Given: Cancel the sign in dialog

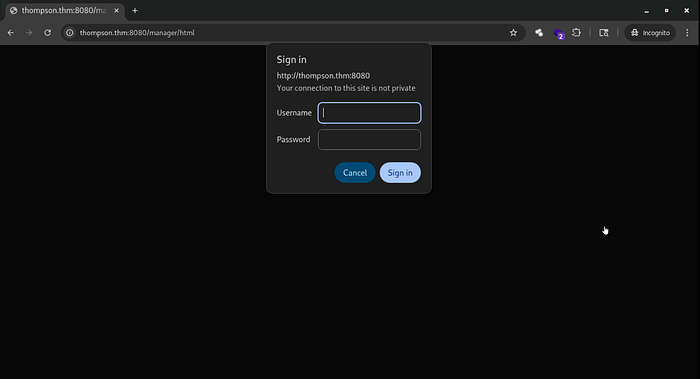Looking at the screenshot, I should (x=355, y=173).
